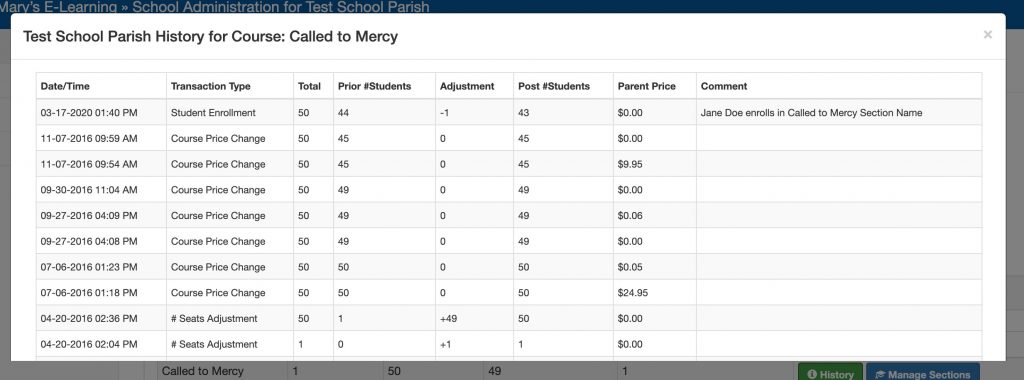The height and width of the screenshot is (380, 1024).
Task: Click the green History button
Action: coord(830,373)
